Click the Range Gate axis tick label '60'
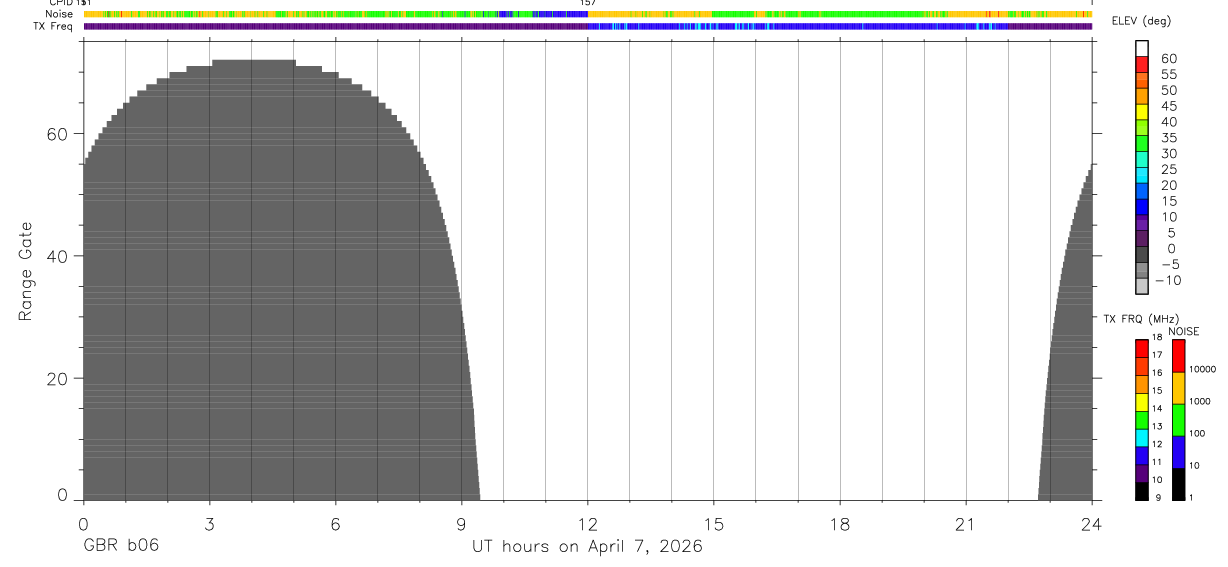1228x567 pixels. 59,134
